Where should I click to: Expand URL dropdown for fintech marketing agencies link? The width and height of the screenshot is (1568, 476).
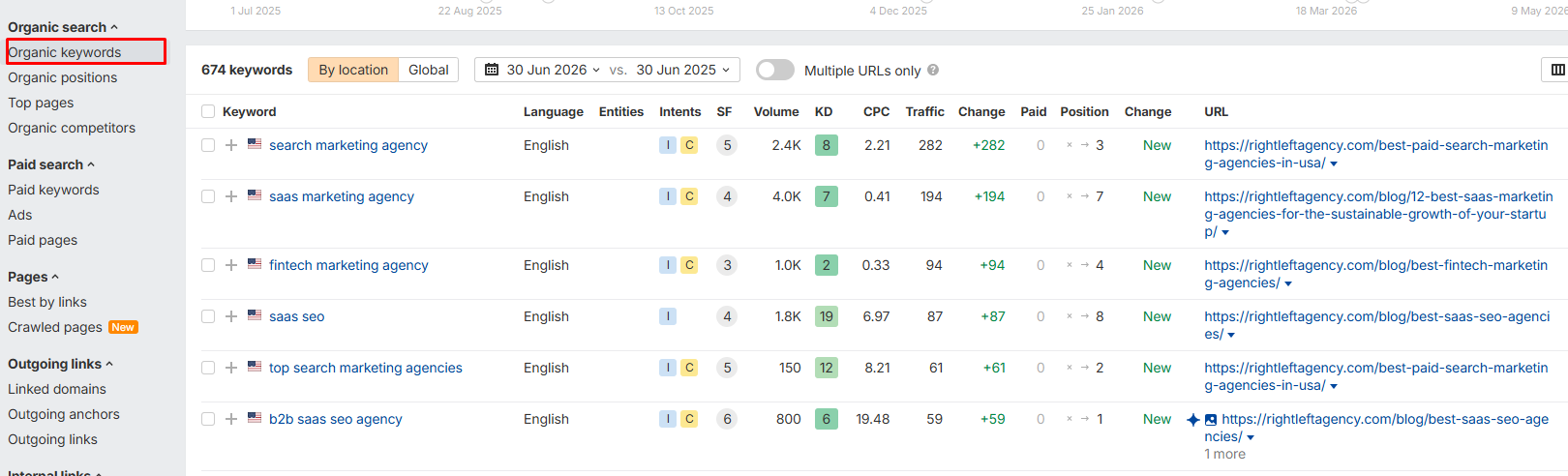pos(1288,283)
